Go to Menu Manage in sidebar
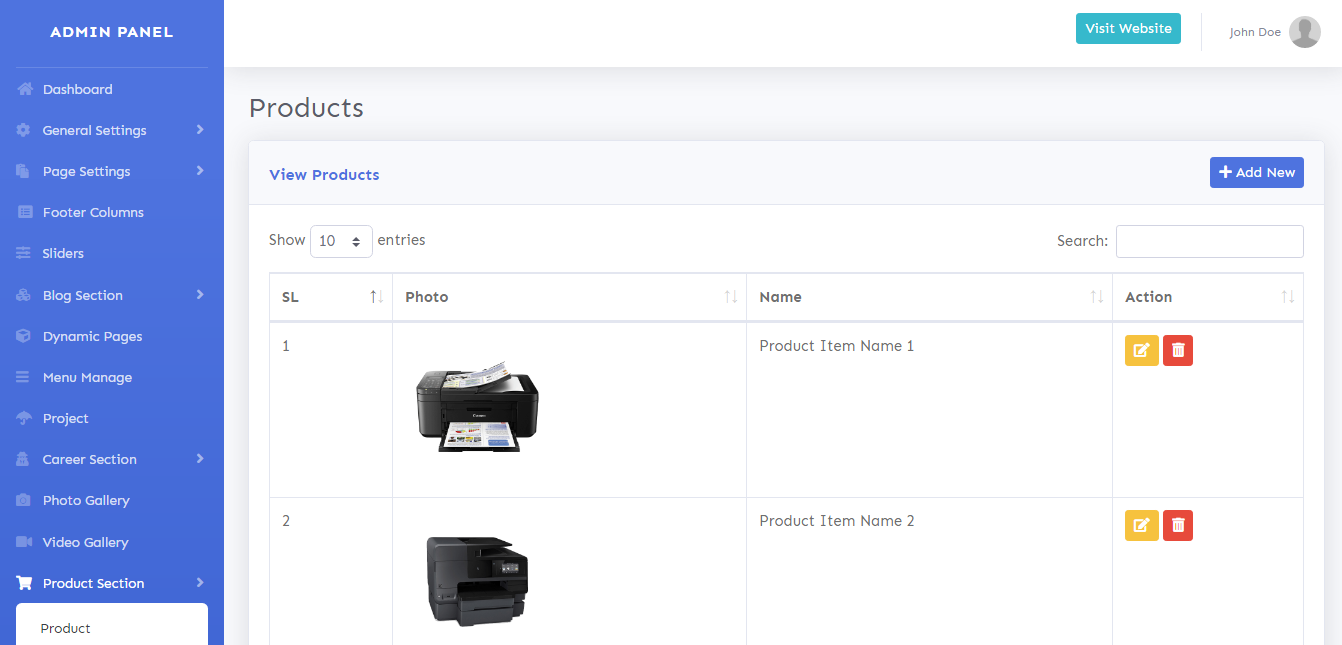This screenshot has width=1342, height=645. pos(87,378)
